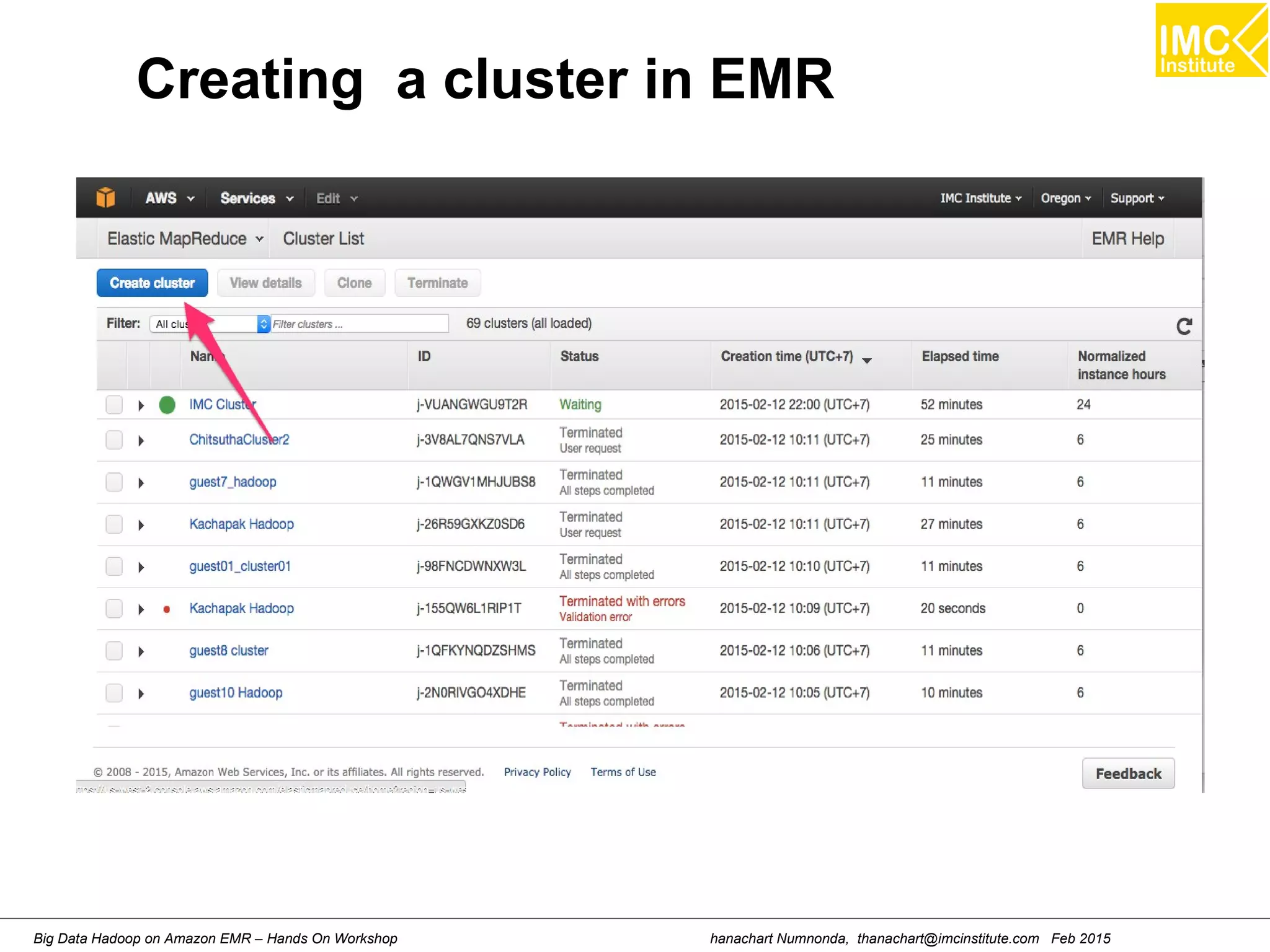The height and width of the screenshot is (952, 1270).
Task: Expand the IMC Cluster row details
Action: pos(141,405)
